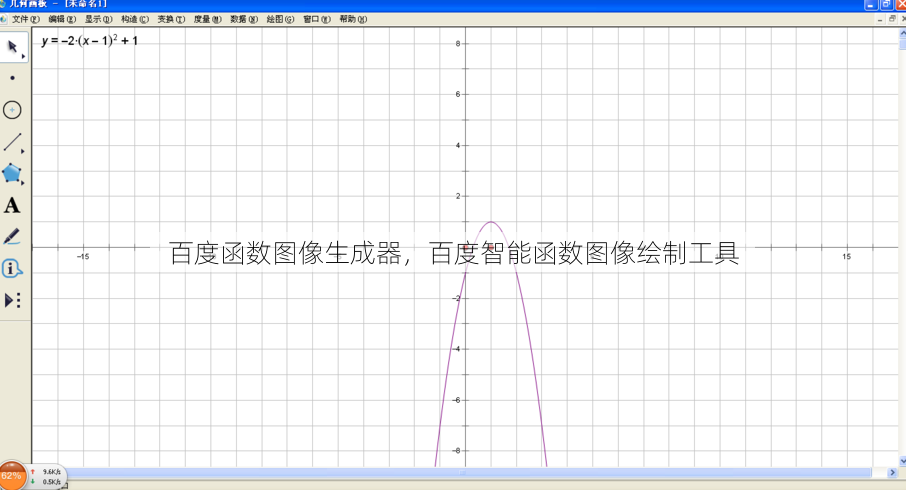Click the x-axis tick label 15

coord(846,257)
